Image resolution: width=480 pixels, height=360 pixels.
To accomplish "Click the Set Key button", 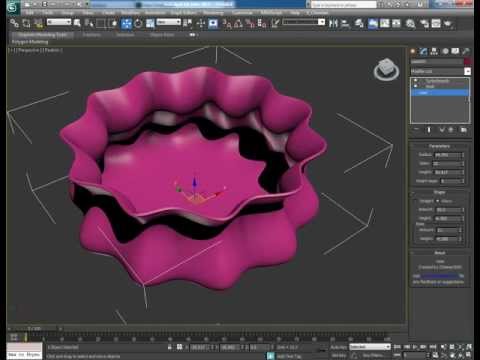I will [338, 355].
